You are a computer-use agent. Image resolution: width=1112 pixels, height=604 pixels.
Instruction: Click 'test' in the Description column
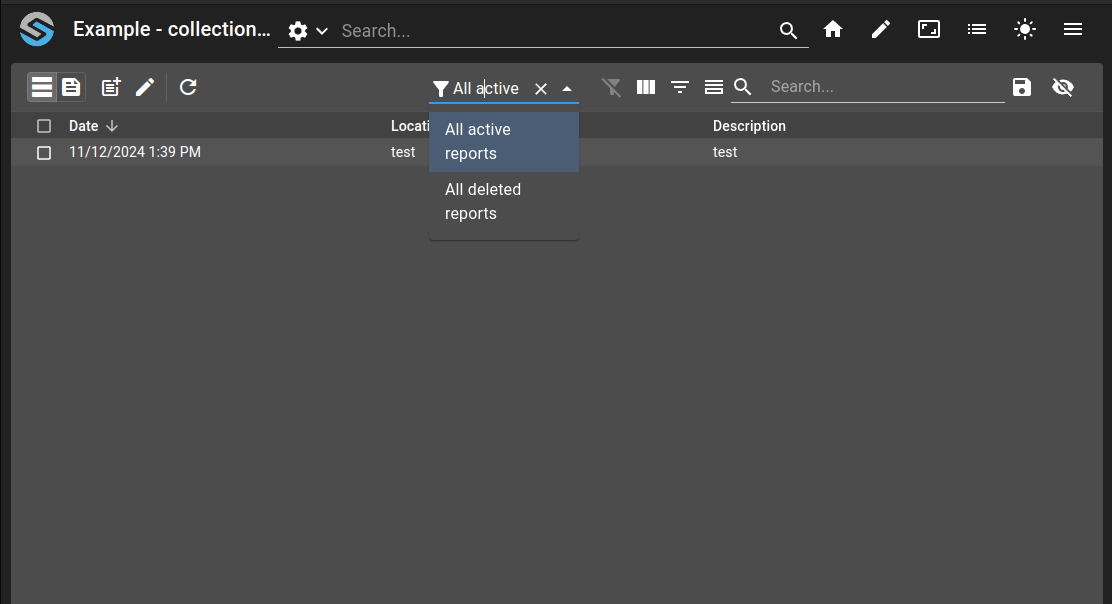pyautogui.click(x=725, y=152)
